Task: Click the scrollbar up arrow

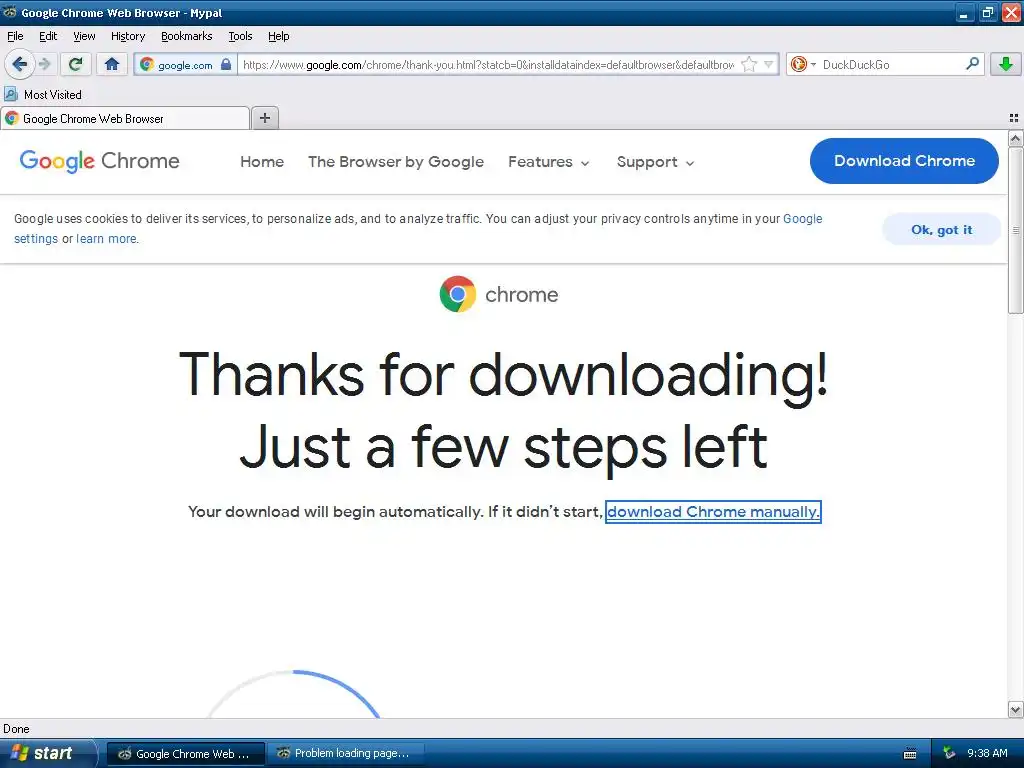Action: pos(1015,138)
